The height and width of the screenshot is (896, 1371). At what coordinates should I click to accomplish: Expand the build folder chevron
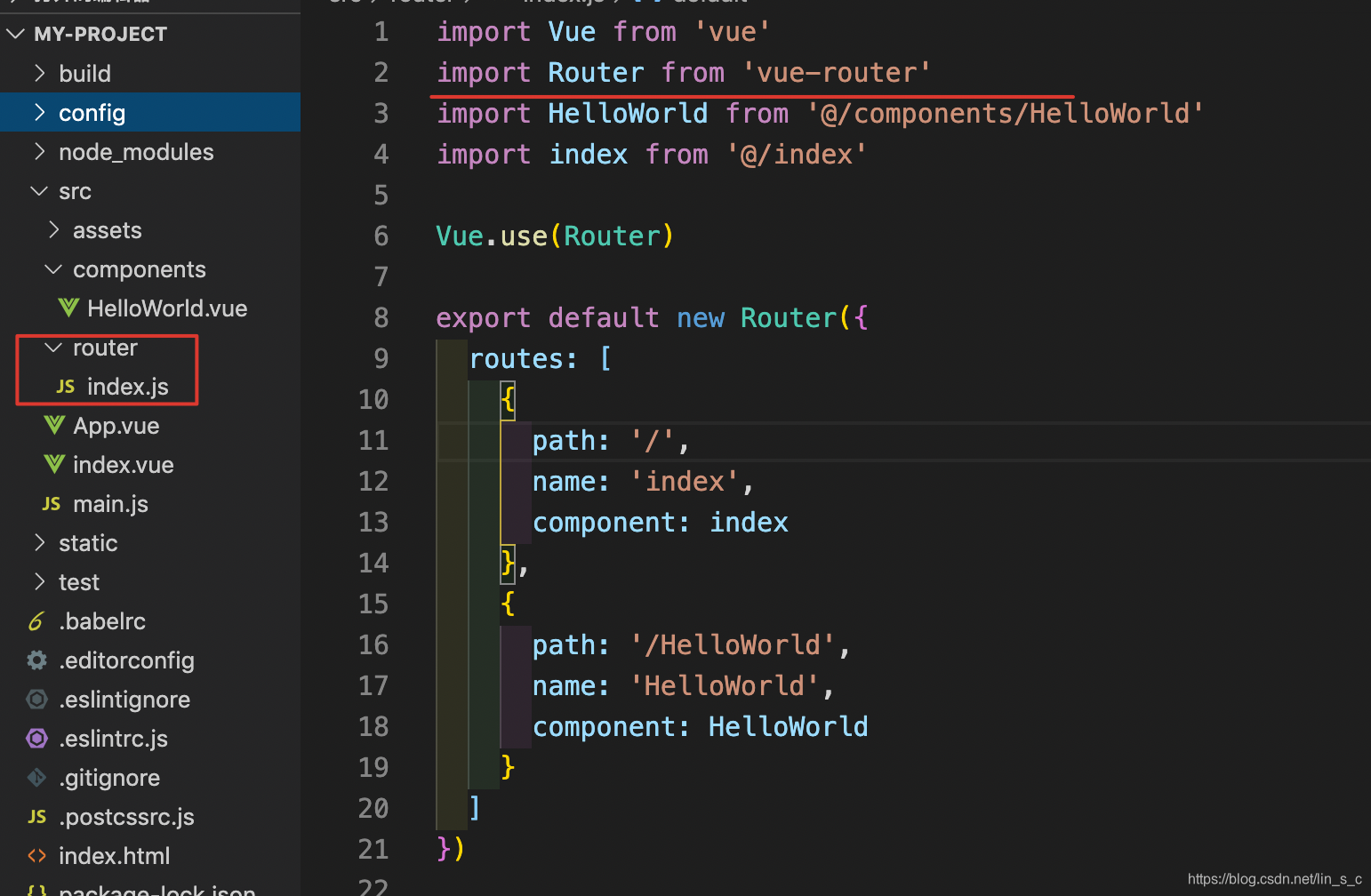point(40,73)
